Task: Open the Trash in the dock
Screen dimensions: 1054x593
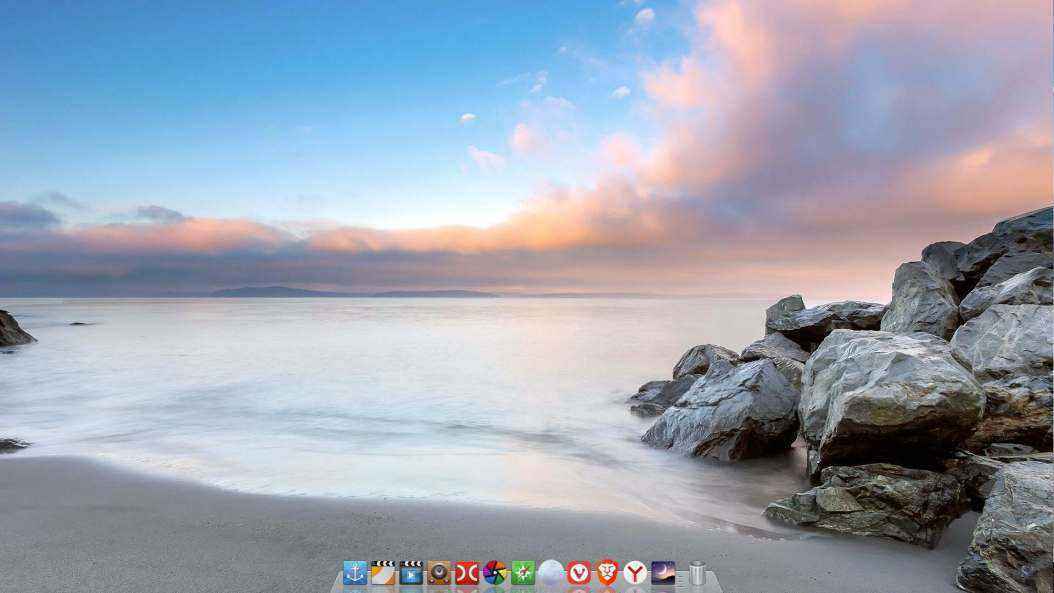Action: pos(697,573)
